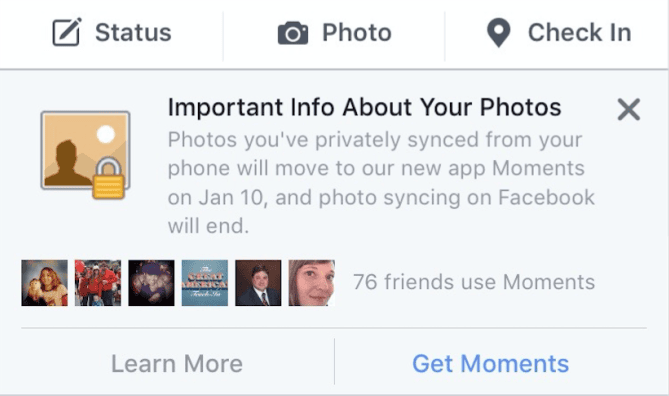Open The Great American thumbnail

(x=205, y=283)
